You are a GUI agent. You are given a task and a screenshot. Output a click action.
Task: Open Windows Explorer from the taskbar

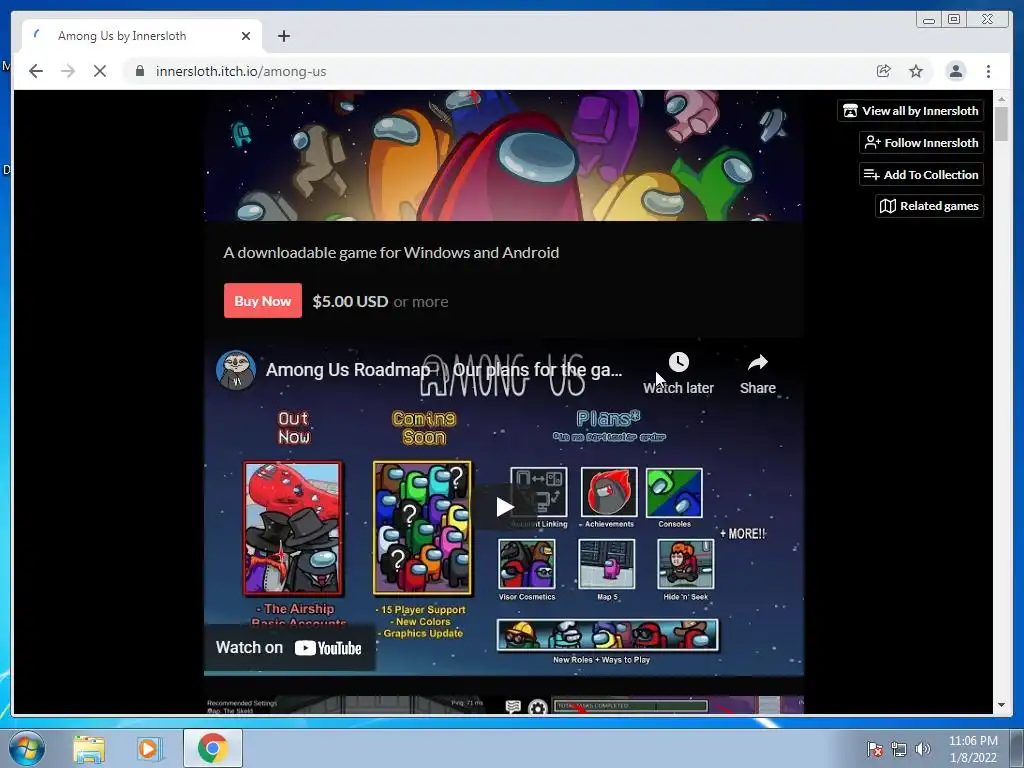click(x=89, y=749)
